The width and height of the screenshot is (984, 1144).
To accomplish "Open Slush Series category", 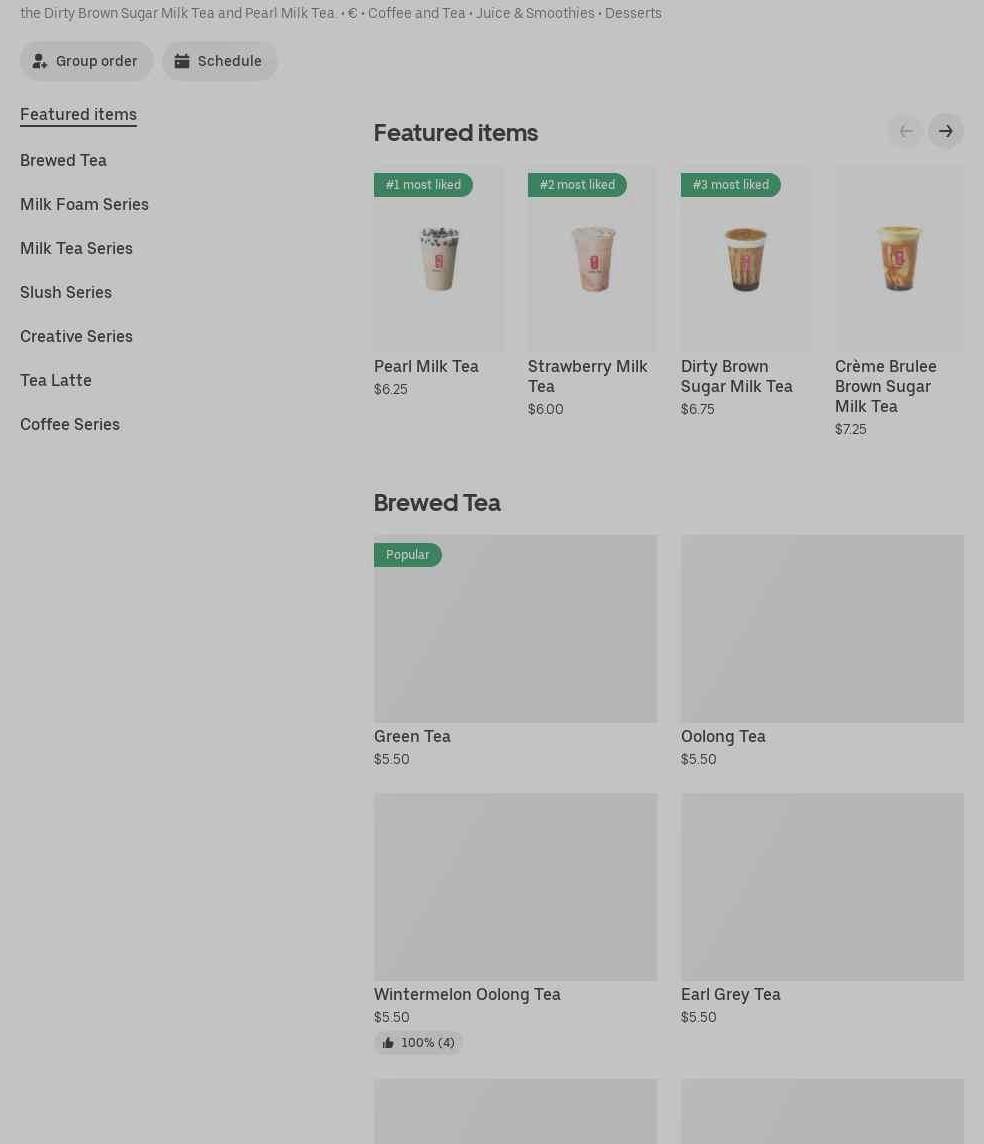I will point(66,292).
